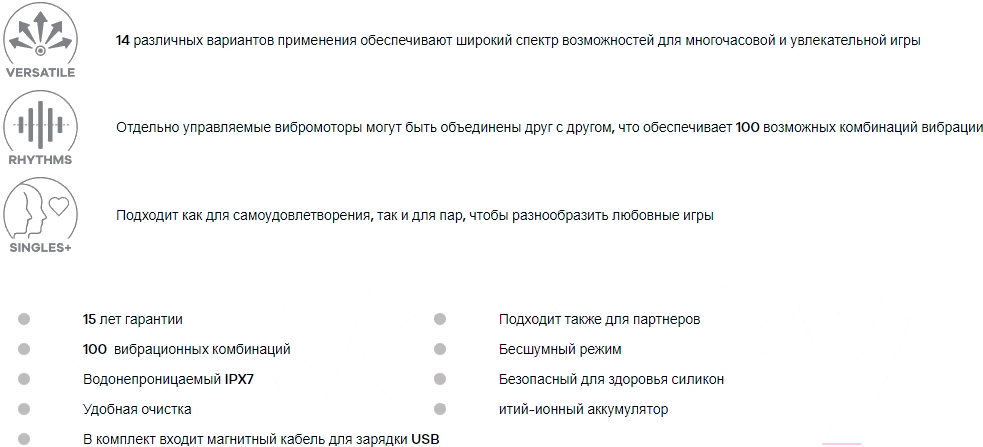Click the Водонепроницаемый IPX7 feature text

167,380
